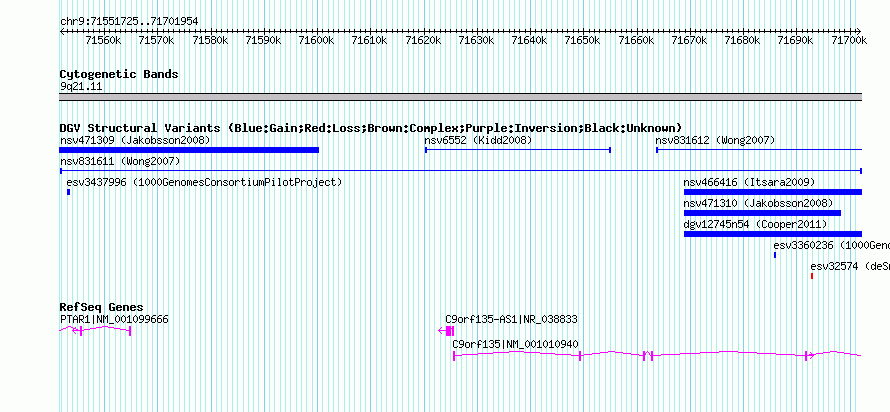Click the PTAR1|NM_001099666 gene label
The width and height of the screenshot is (890, 412).
point(114,319)
